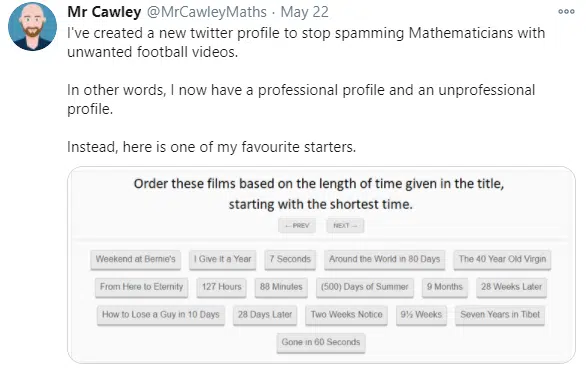This screenshot has width=586, height=373.
Task: Advance with the NEXT button
Action: pyautogui.click(x=345, y=225)
